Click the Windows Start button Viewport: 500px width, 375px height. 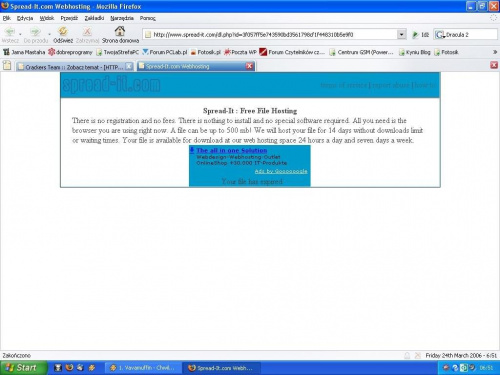coord(23,368)
